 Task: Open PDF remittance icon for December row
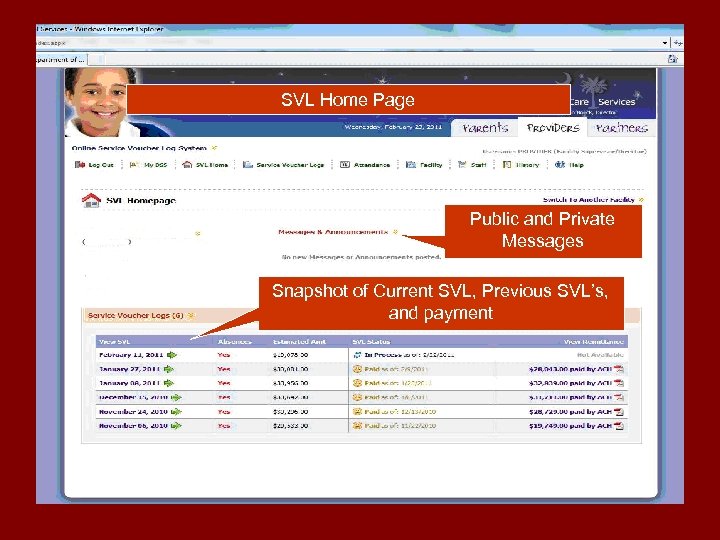pyautogui.click(x=619, y=397)
